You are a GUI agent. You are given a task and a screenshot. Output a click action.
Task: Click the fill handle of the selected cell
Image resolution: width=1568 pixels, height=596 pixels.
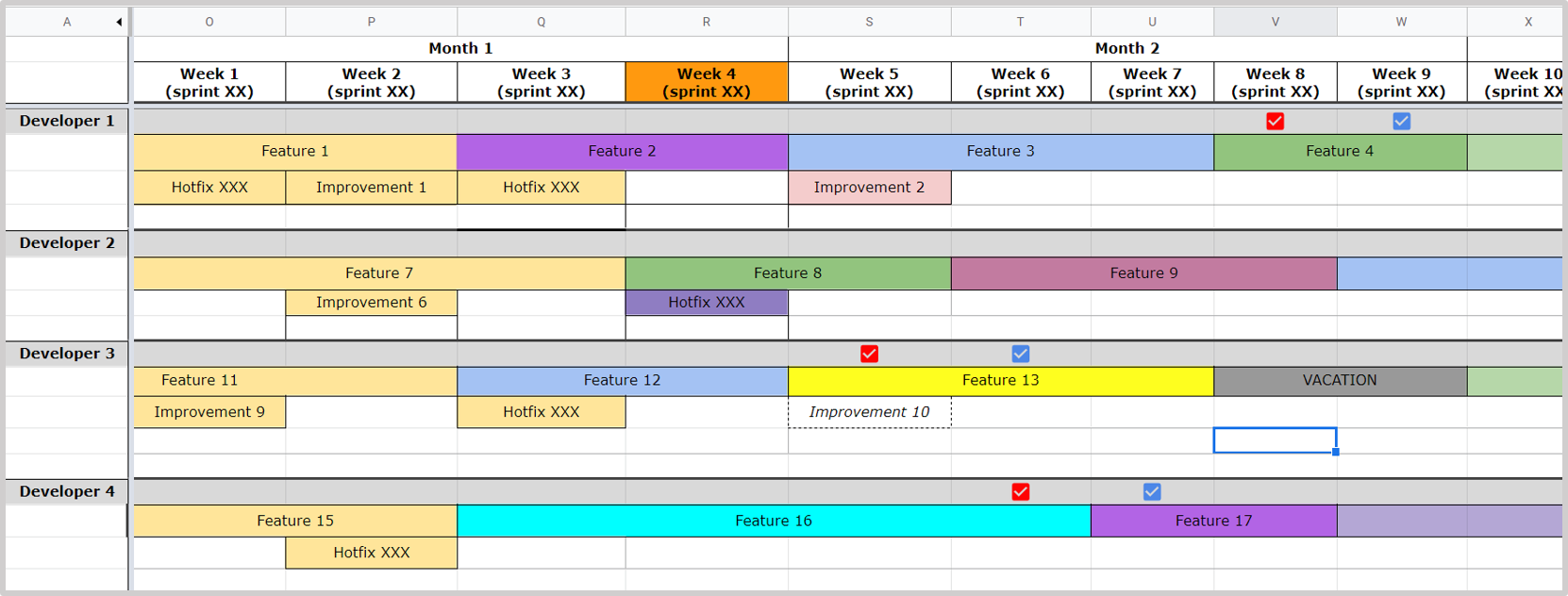[x=1336, y=453]
